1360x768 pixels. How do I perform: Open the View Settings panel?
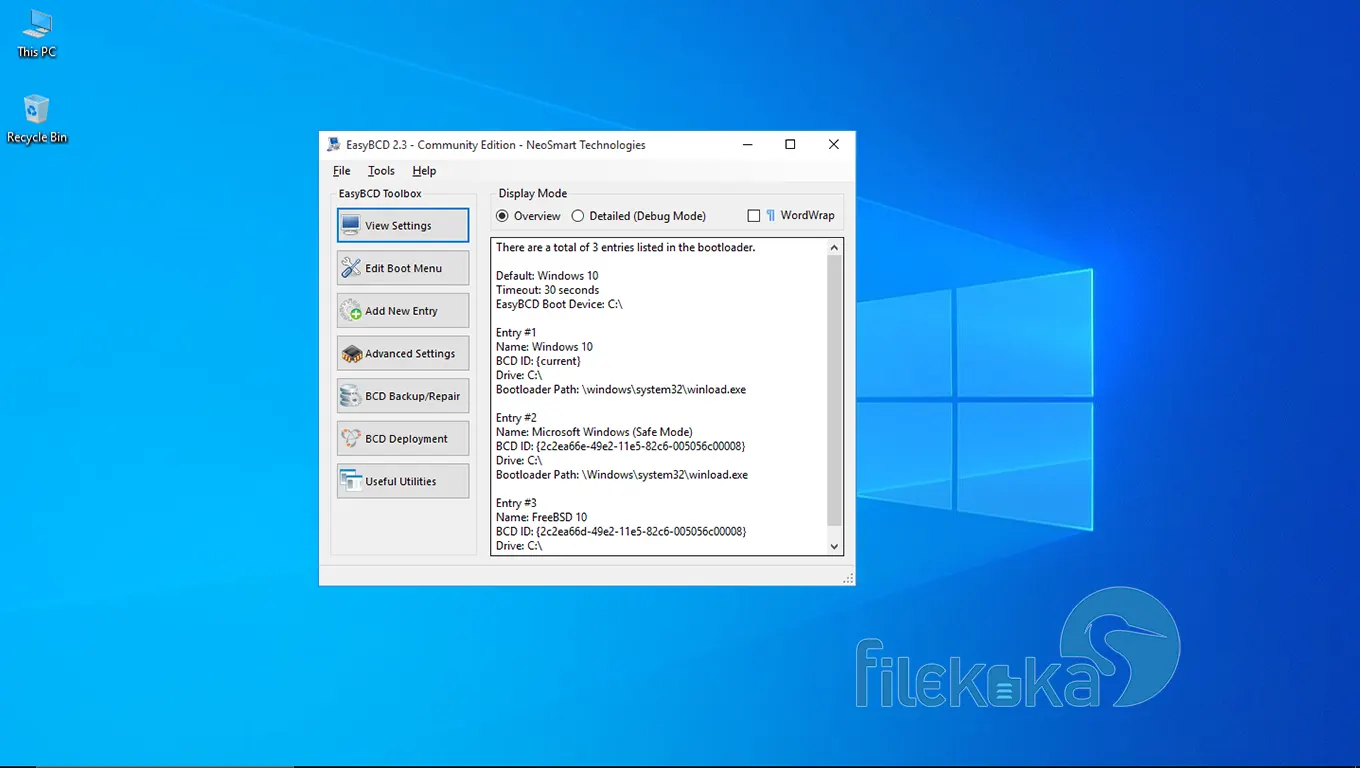[x=402, y=225]
